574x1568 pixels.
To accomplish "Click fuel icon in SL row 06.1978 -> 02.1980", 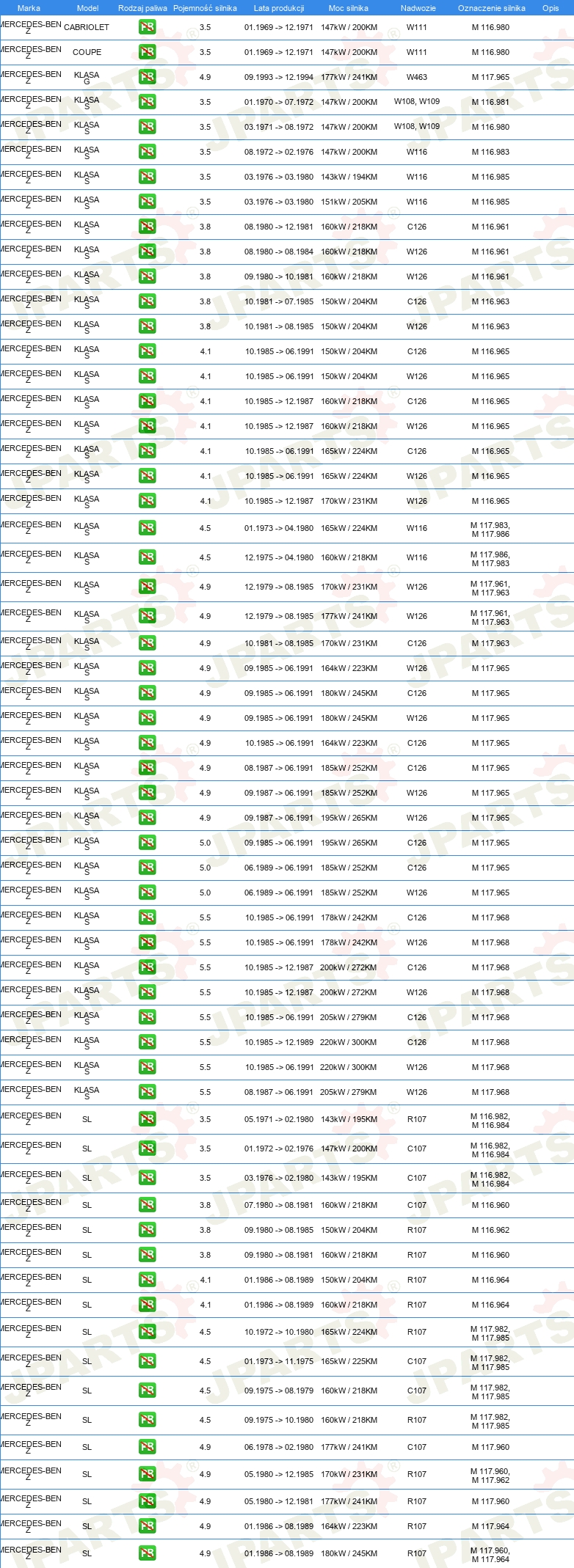I will click(x=148, y=1447).
